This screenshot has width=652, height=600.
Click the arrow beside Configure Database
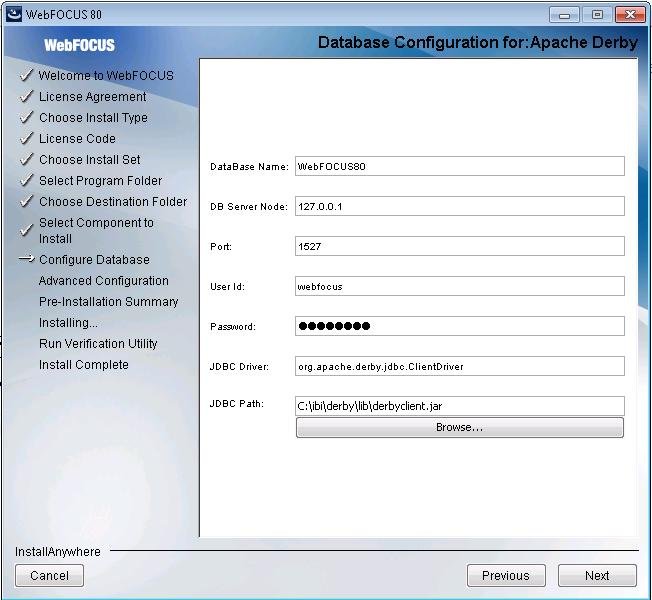coord(27,259)
